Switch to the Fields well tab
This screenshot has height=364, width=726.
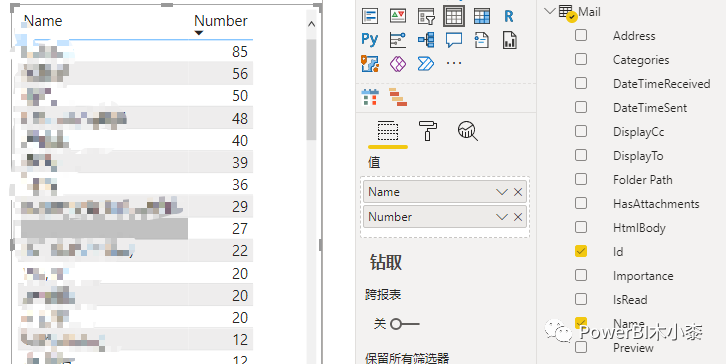coord(388,131)
